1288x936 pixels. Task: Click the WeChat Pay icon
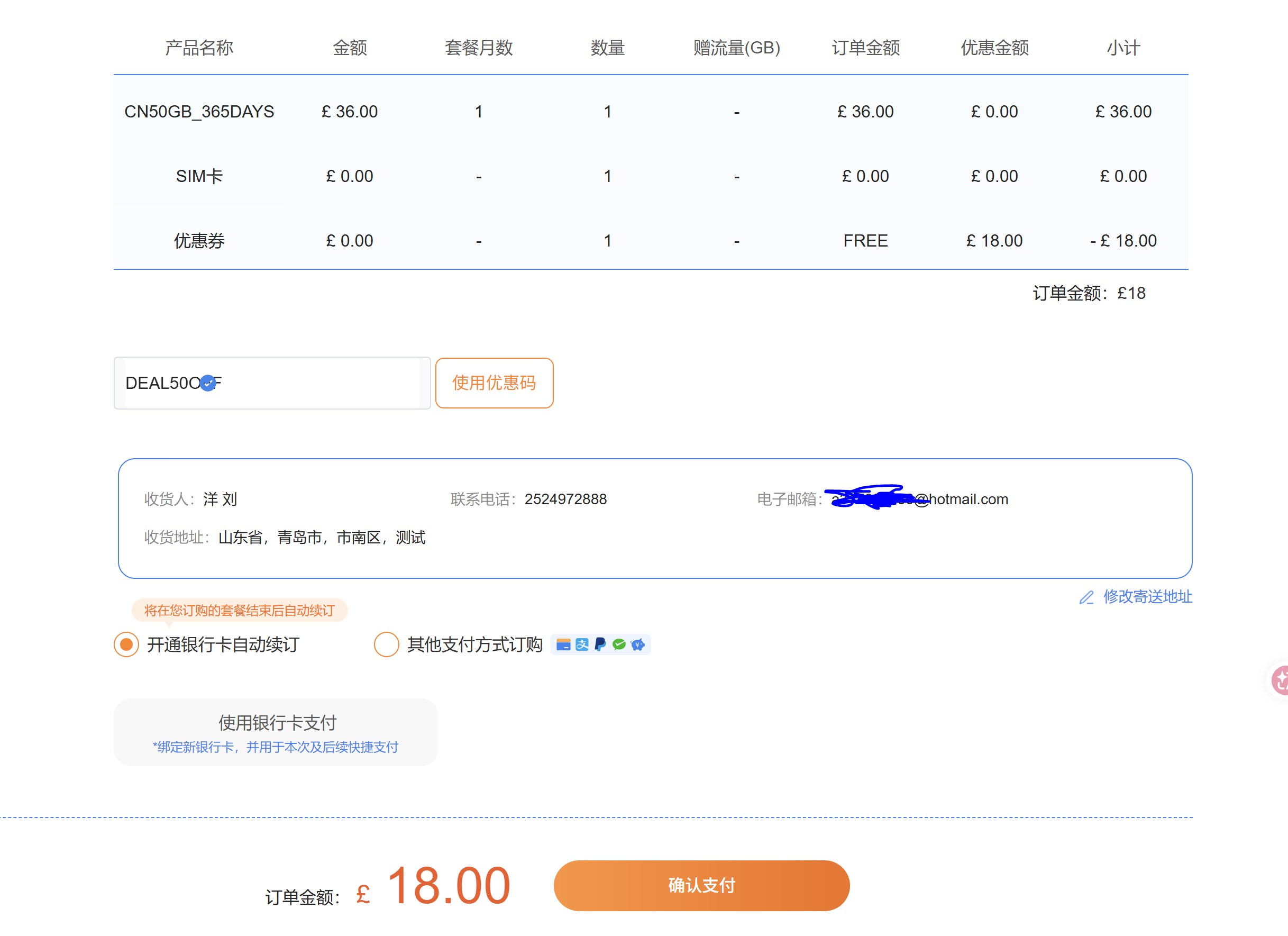click(619, 644)
